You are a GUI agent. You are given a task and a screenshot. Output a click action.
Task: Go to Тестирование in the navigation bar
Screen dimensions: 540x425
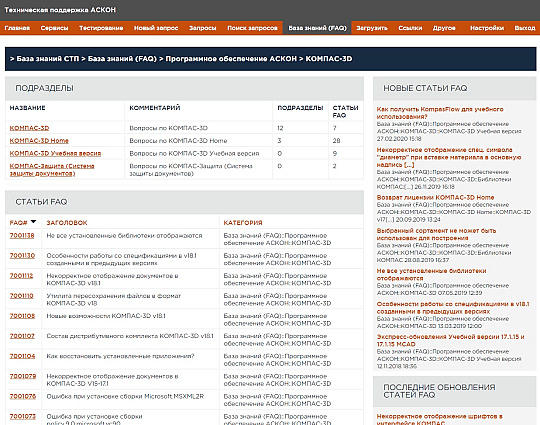coord(101,28)
